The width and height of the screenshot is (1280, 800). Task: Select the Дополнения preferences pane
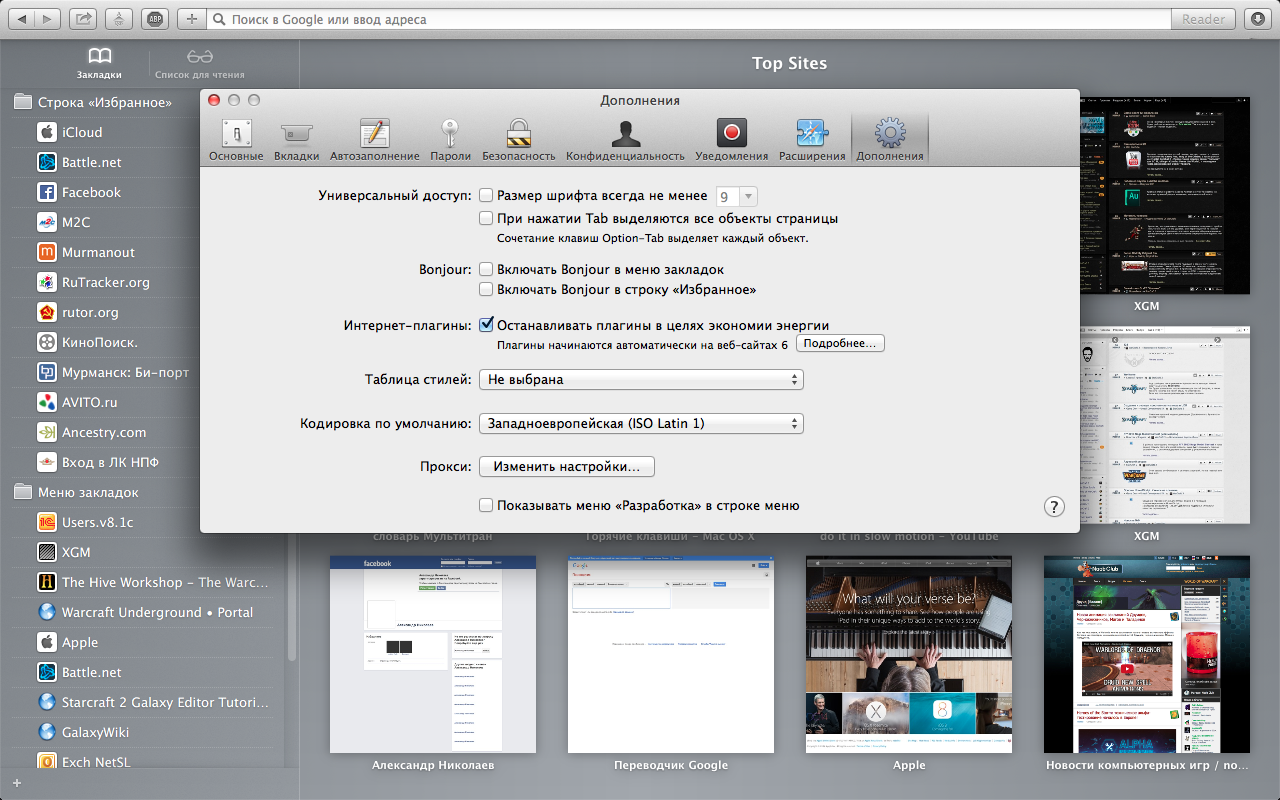pos(890,139)
